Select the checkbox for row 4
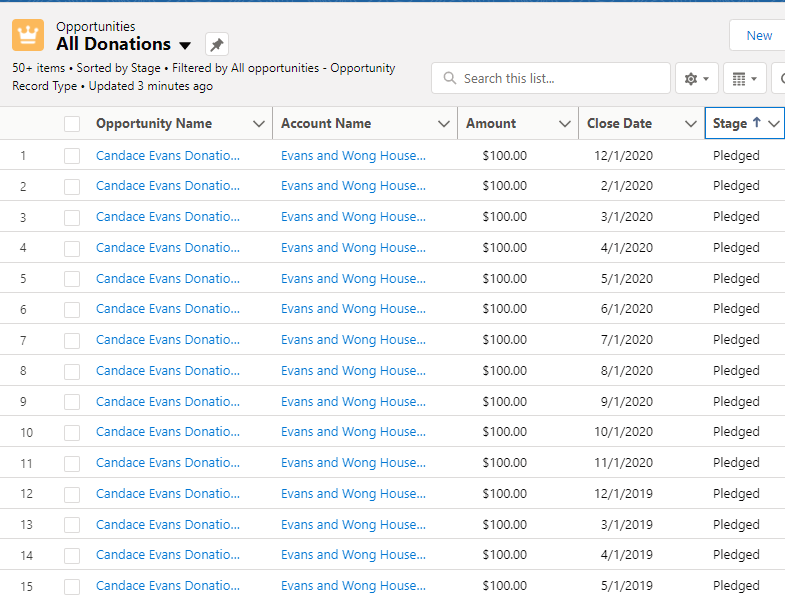Screen dimensions: 785x599 tap(72, 248)
